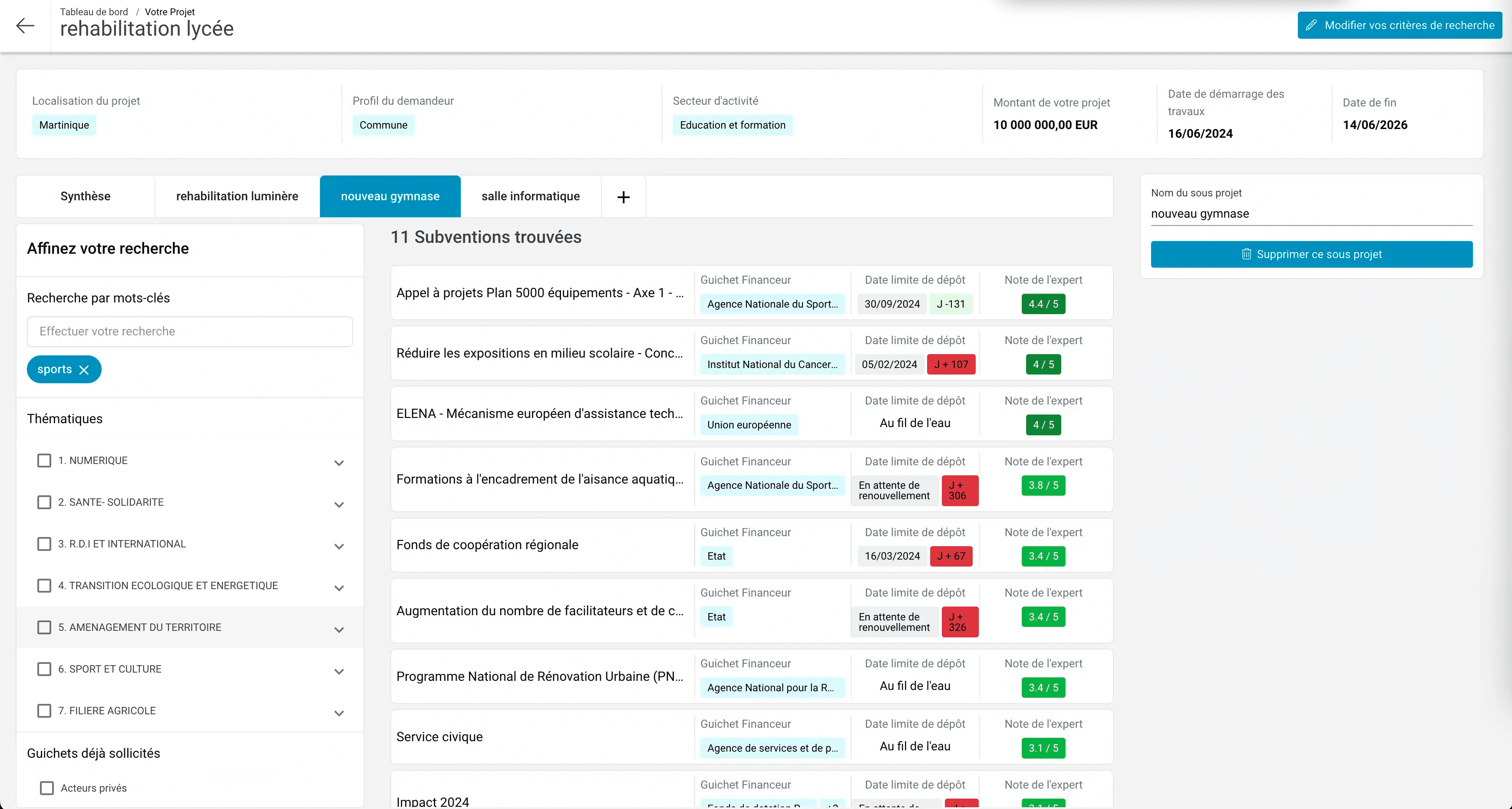Click the J -131 deadline badge
This screenshot has height=809, width=1512.
(x=951, y=304)
